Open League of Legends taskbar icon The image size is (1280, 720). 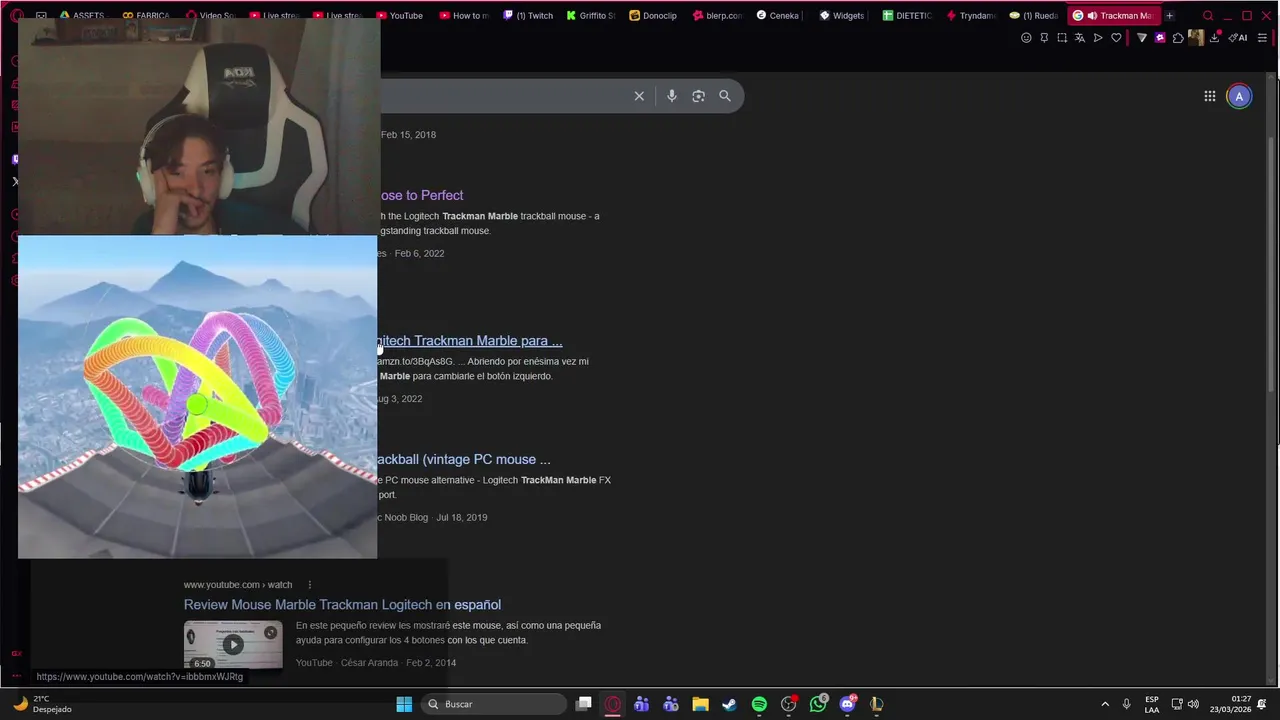click(877, 704)
